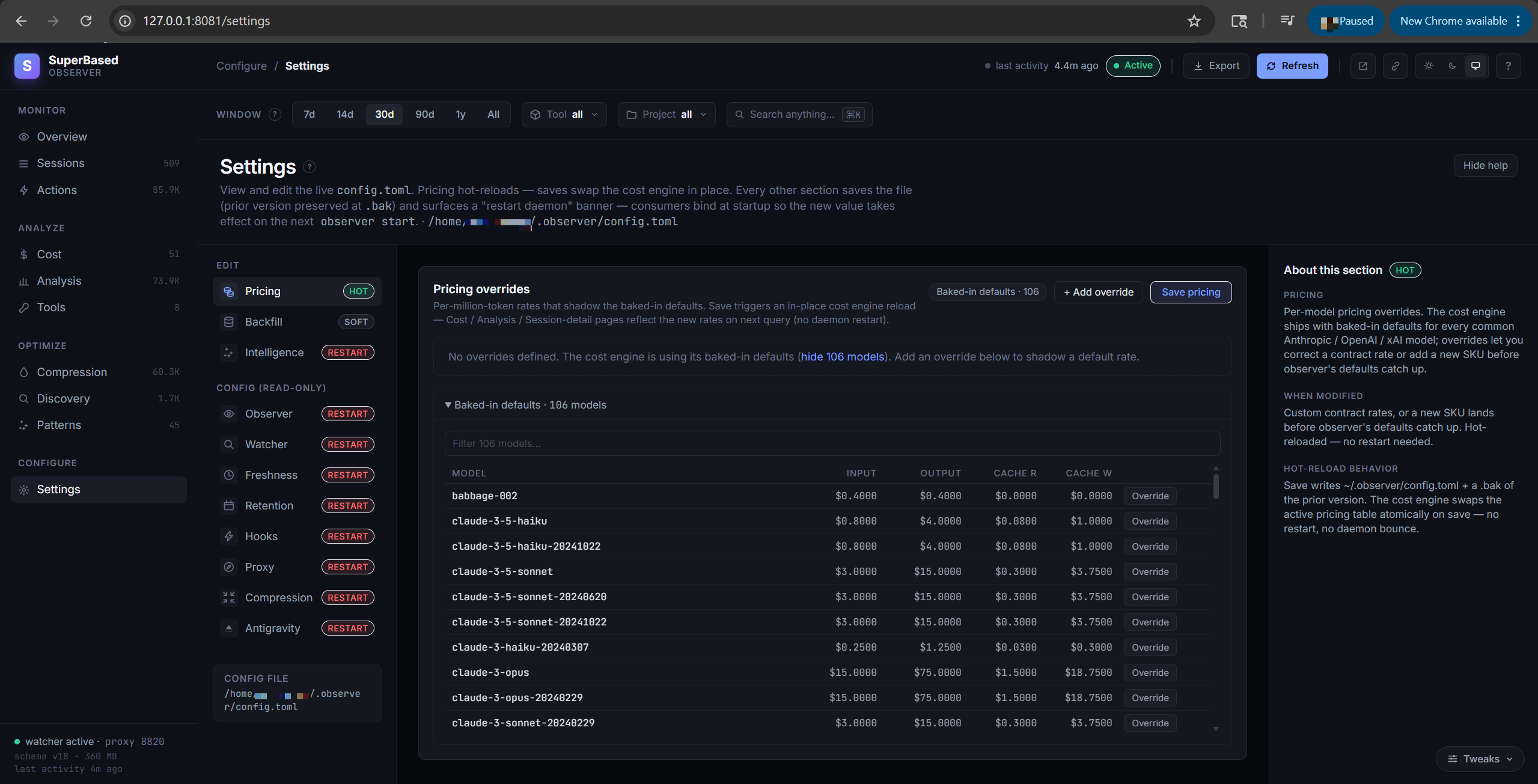Click the Filter 106 models field

click(x=832, y=443)
